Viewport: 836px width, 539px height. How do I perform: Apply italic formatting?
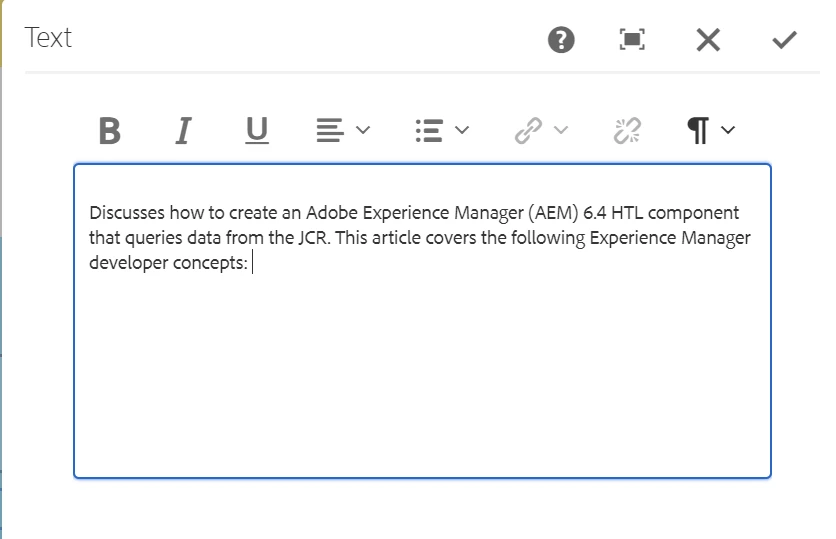coord(183,131)
